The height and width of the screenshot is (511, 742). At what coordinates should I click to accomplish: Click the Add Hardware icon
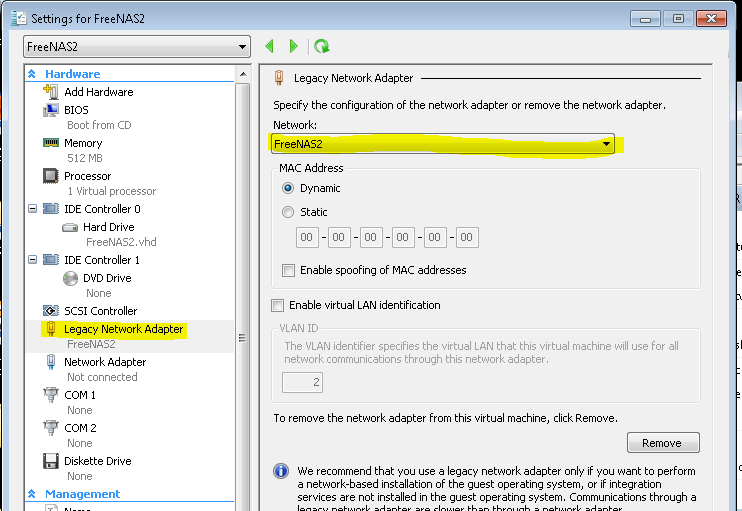click(x=51, y=91)
